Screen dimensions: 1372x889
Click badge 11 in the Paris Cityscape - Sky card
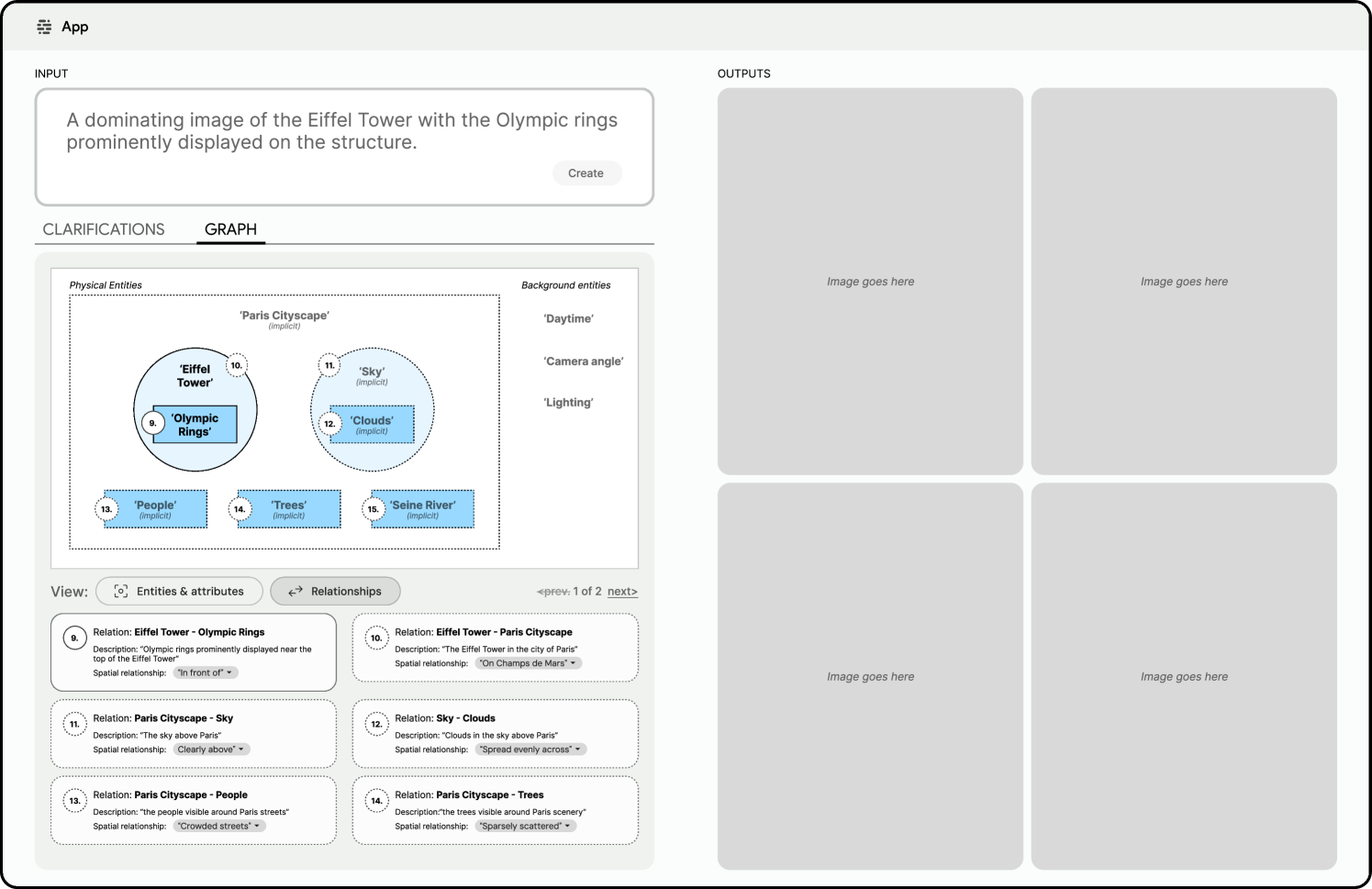click(x=75, y=724)
